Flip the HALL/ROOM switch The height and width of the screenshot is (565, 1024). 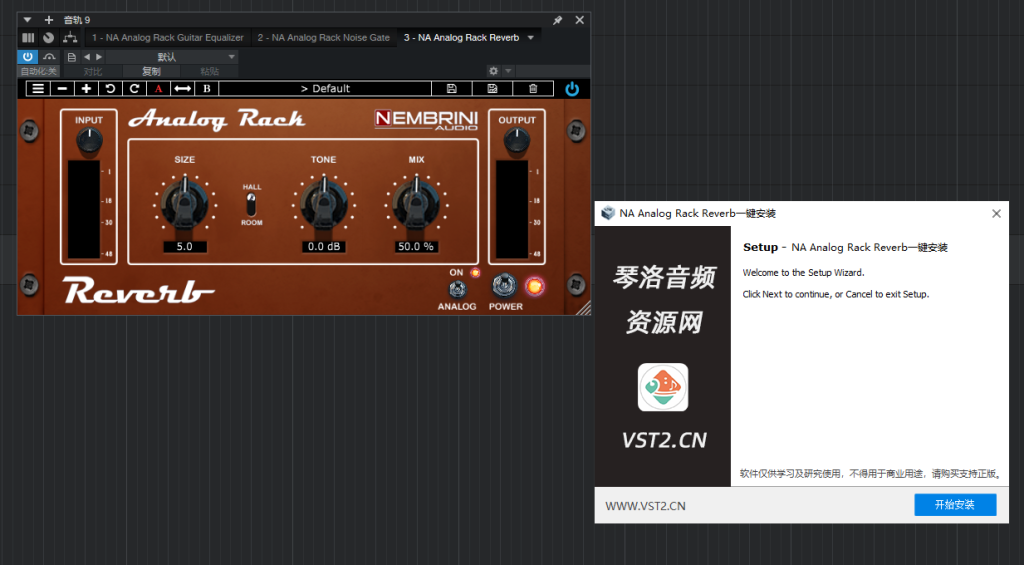click(x=251, y=204)
